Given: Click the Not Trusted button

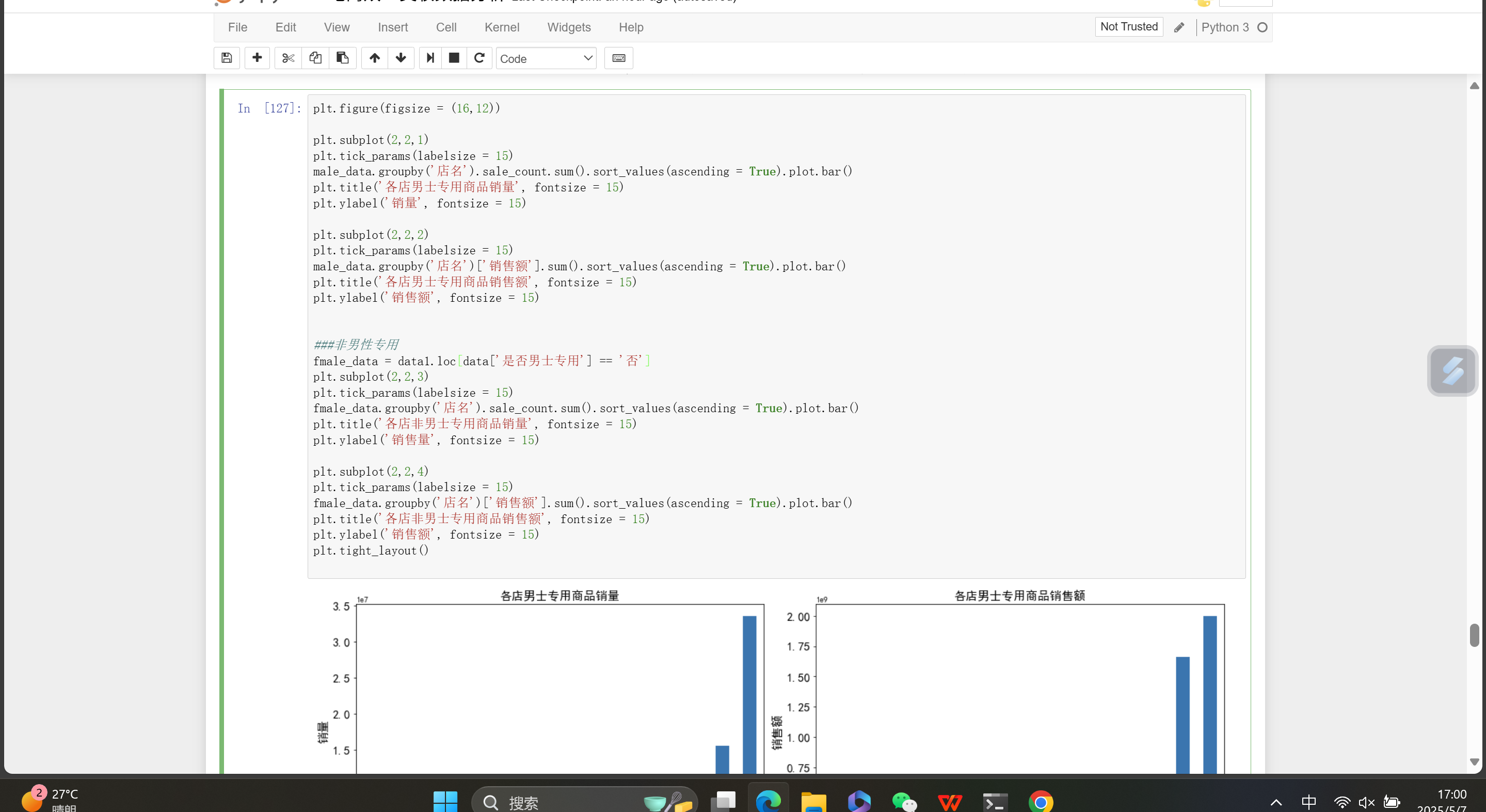Looking at the screenshot, I should click(1128, 27).
